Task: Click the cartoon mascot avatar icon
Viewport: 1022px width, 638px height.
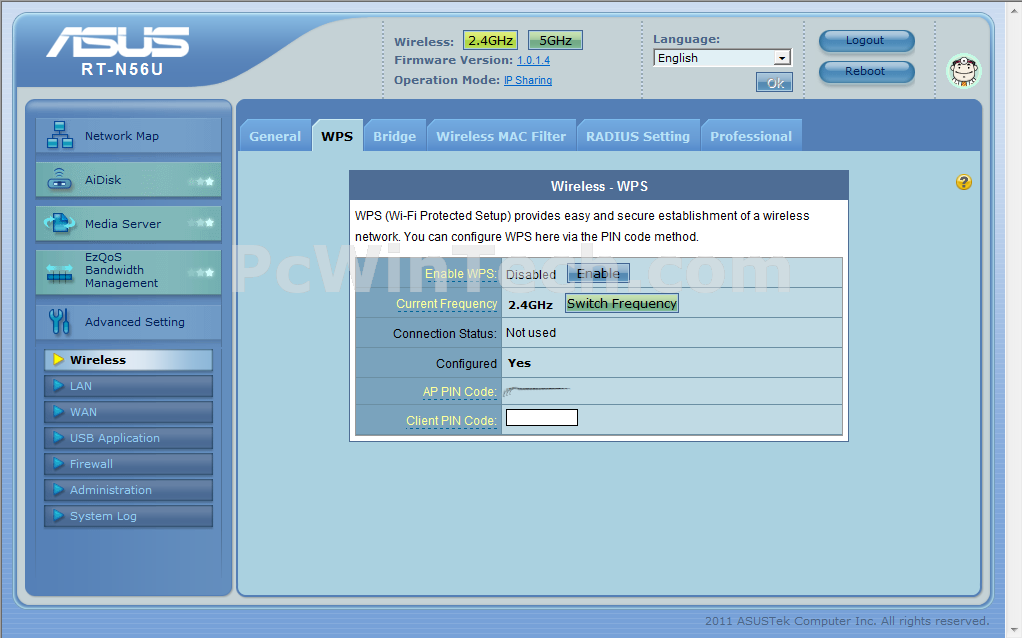Action: (963, 71)
